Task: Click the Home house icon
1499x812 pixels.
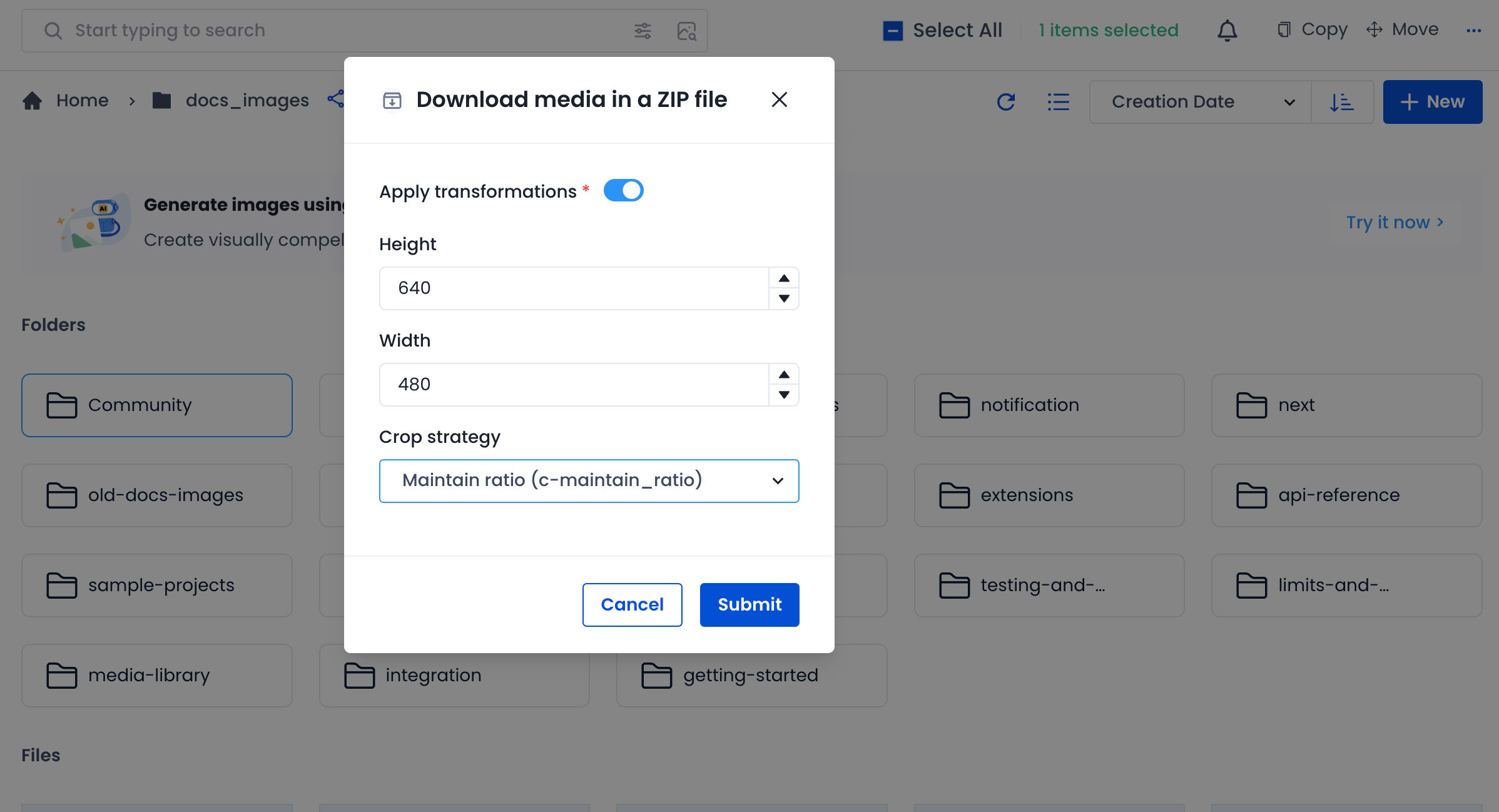Action: 33,100
